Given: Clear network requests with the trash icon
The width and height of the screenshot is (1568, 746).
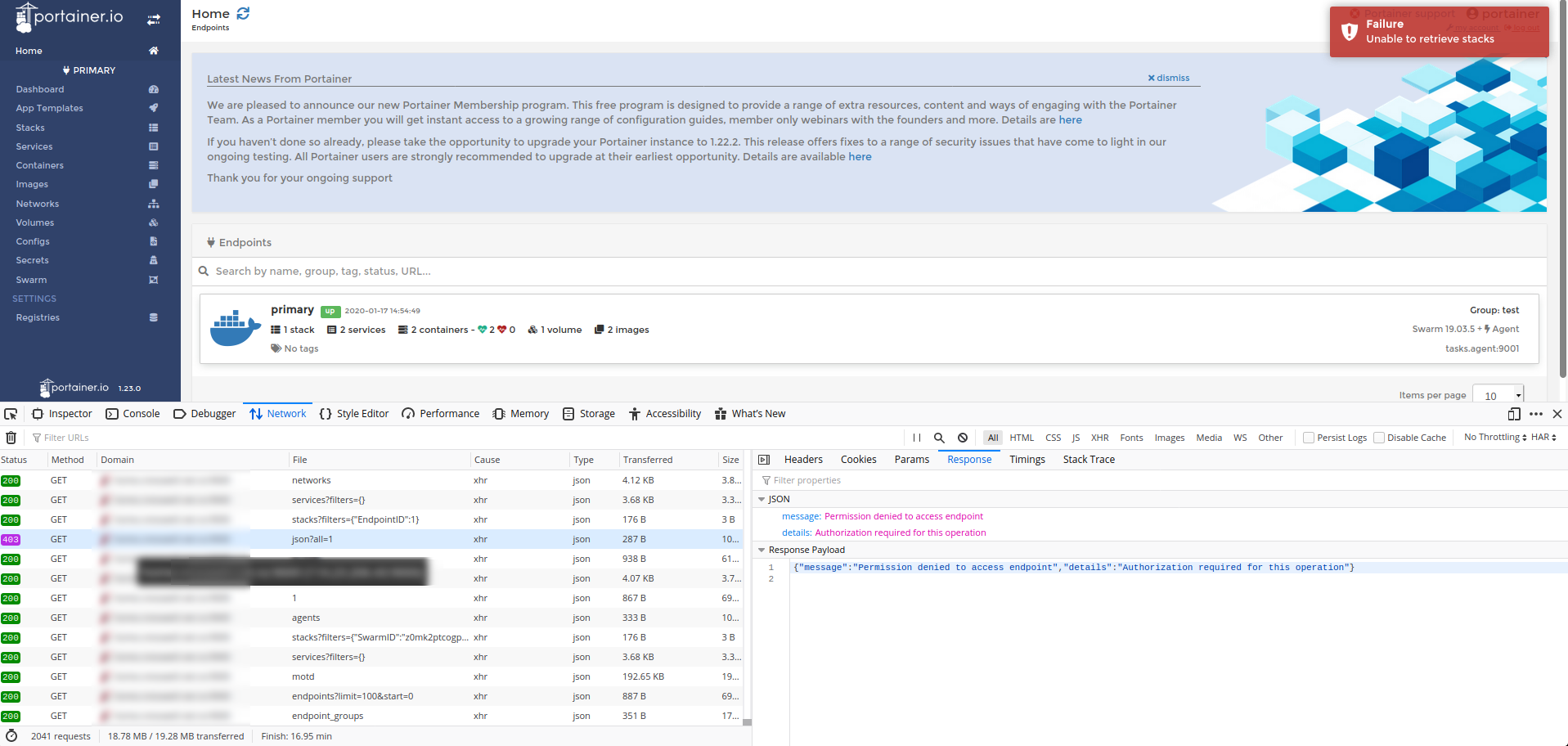Looking at the screenshot, I should point(11,438).
